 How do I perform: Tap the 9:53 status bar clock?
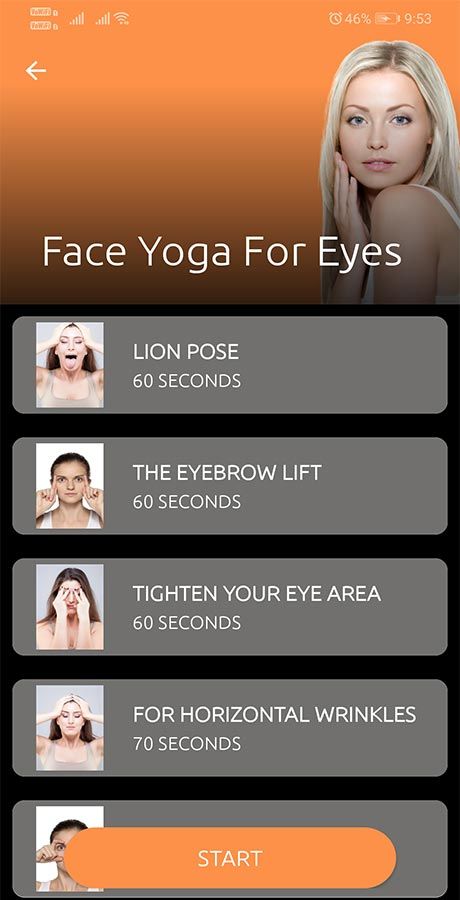(x=418, y=19)
